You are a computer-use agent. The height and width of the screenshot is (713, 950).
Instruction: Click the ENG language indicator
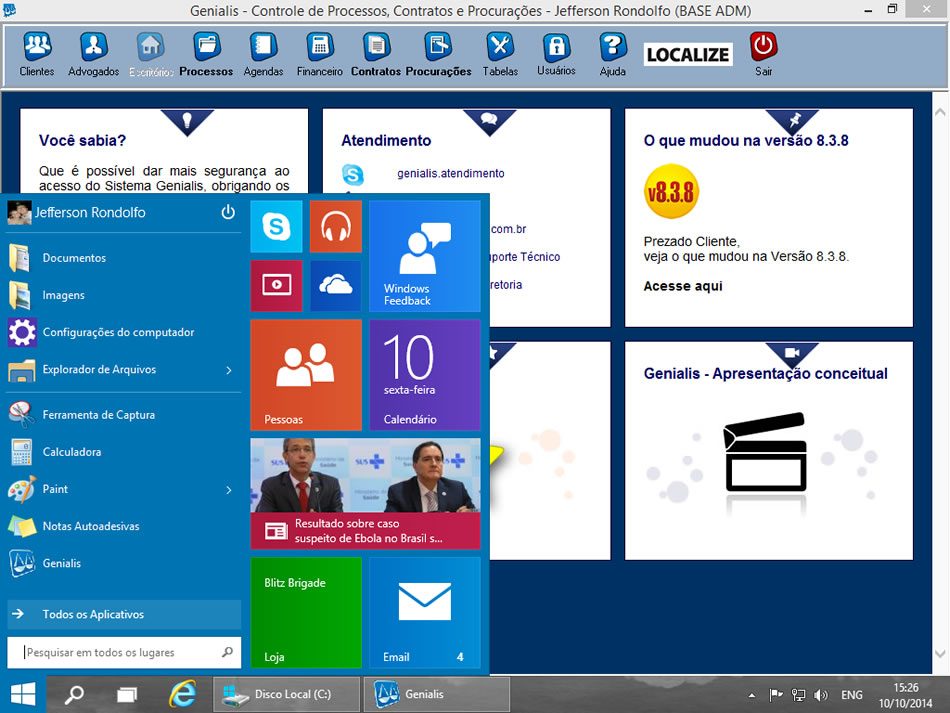(x=852, y=695)
